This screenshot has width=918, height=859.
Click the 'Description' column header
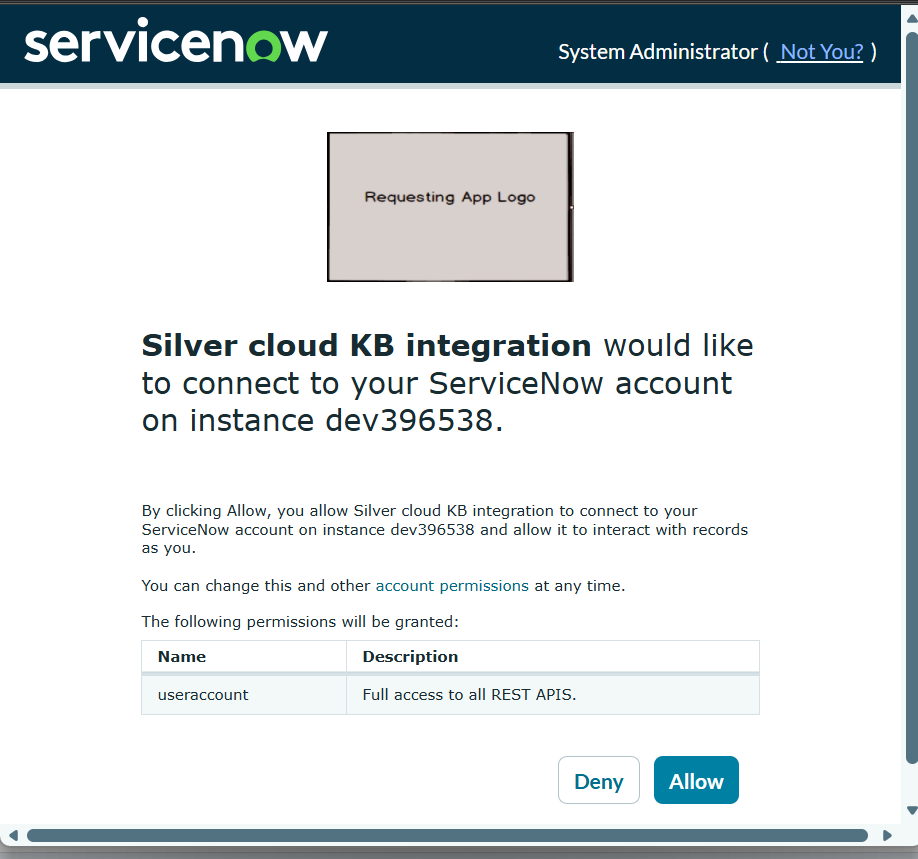point(553,656)
